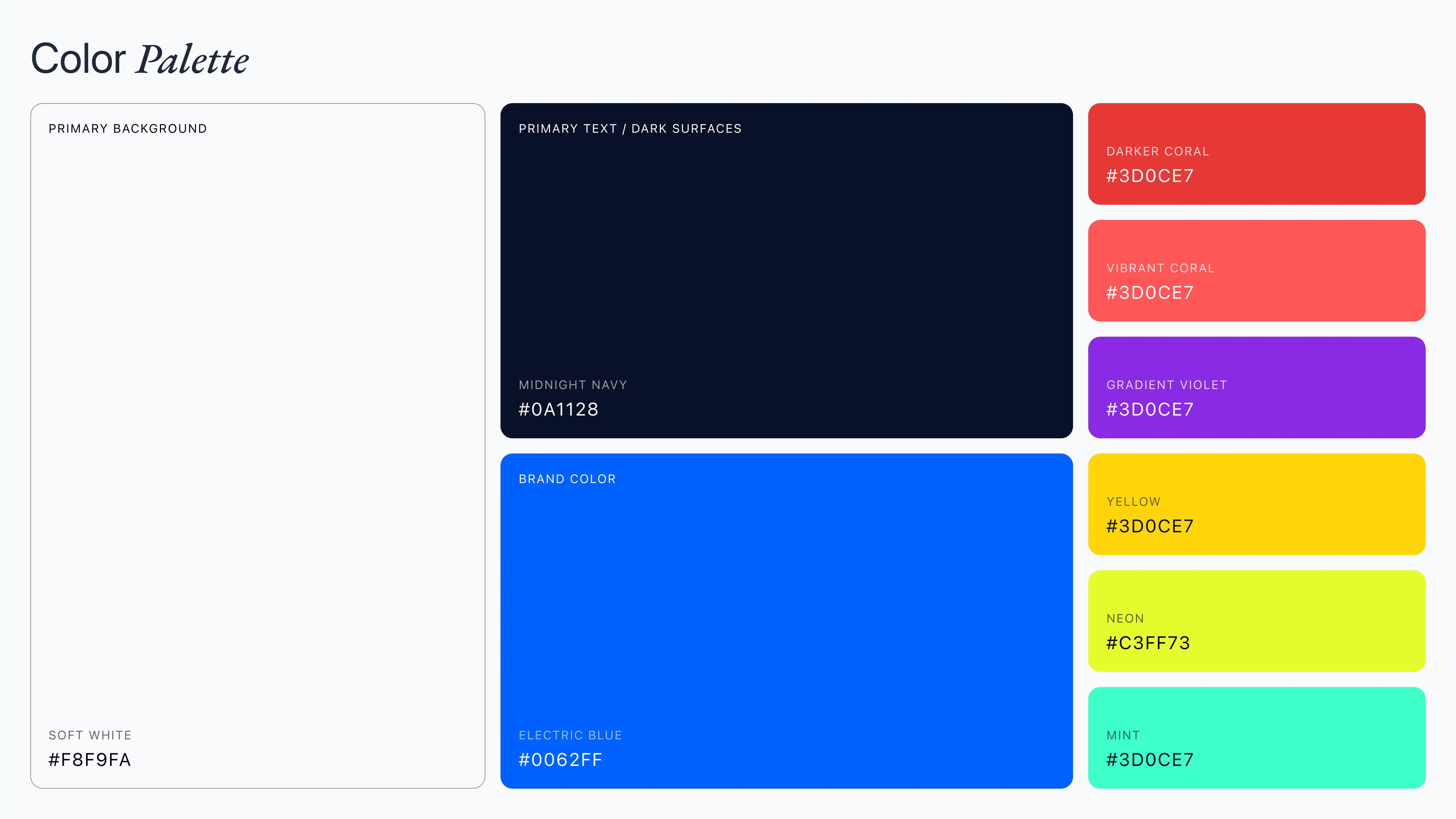Click the Primary Text / Dark Surfaces label
Image resolution: width=1456 pixels, height=819 pixels.
pos(630,129)
